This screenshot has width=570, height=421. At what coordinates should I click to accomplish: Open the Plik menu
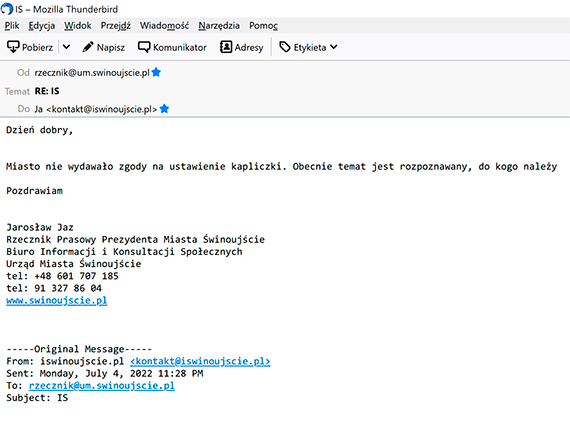(x=12, y=25)
